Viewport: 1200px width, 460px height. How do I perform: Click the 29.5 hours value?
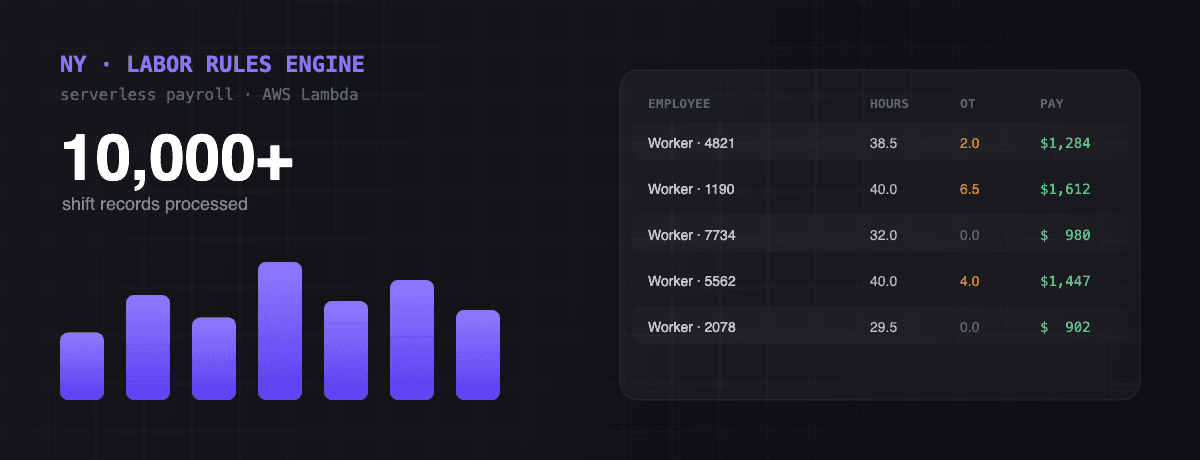tap(884, 327)
